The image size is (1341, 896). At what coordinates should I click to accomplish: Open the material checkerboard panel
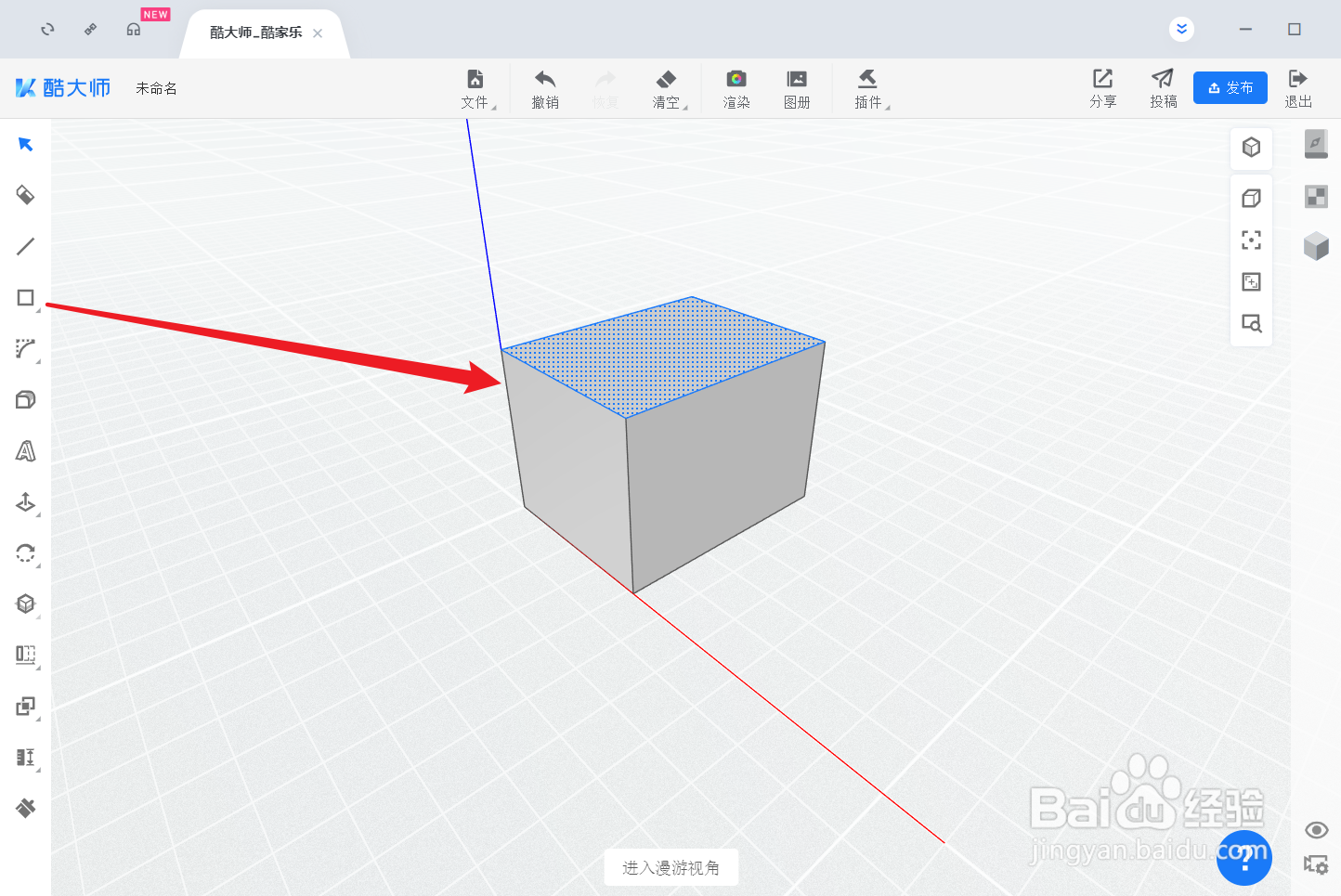tap(1316, 196)
